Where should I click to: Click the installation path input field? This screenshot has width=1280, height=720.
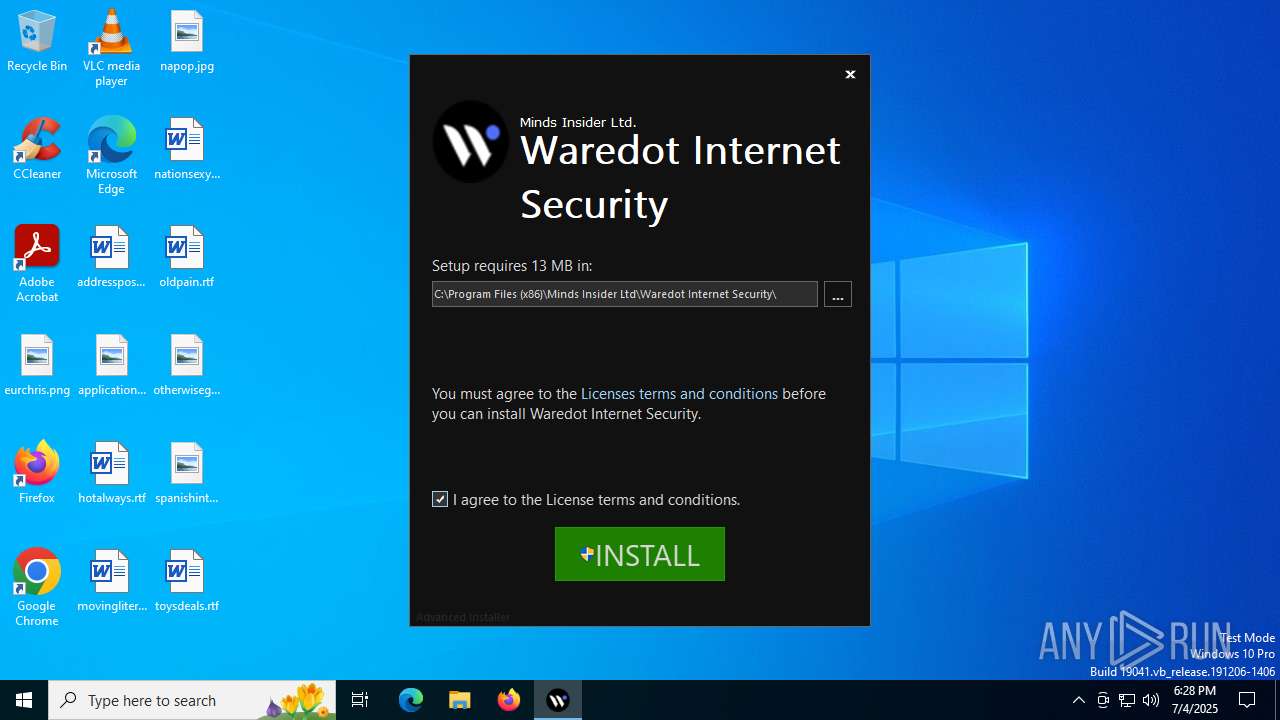click(x=625, y=294)
